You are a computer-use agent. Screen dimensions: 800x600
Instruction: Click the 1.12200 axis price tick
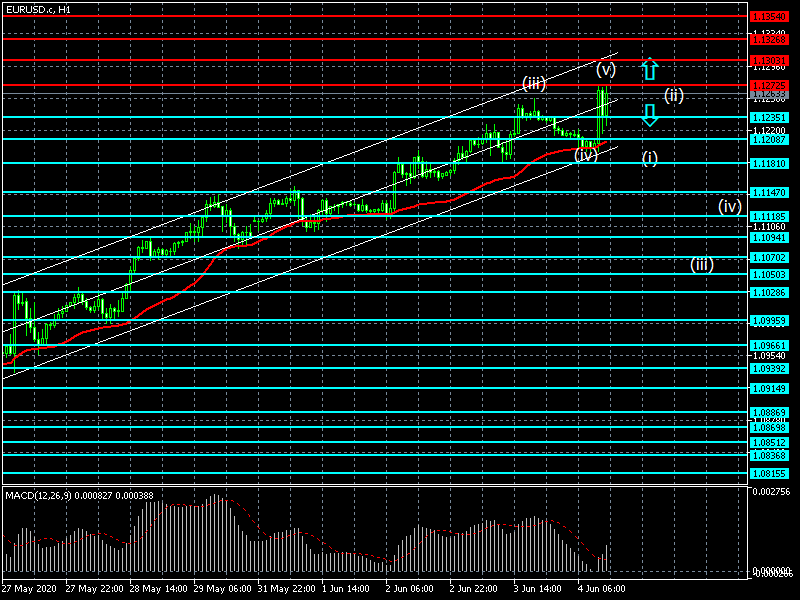[x=769, y=131]
